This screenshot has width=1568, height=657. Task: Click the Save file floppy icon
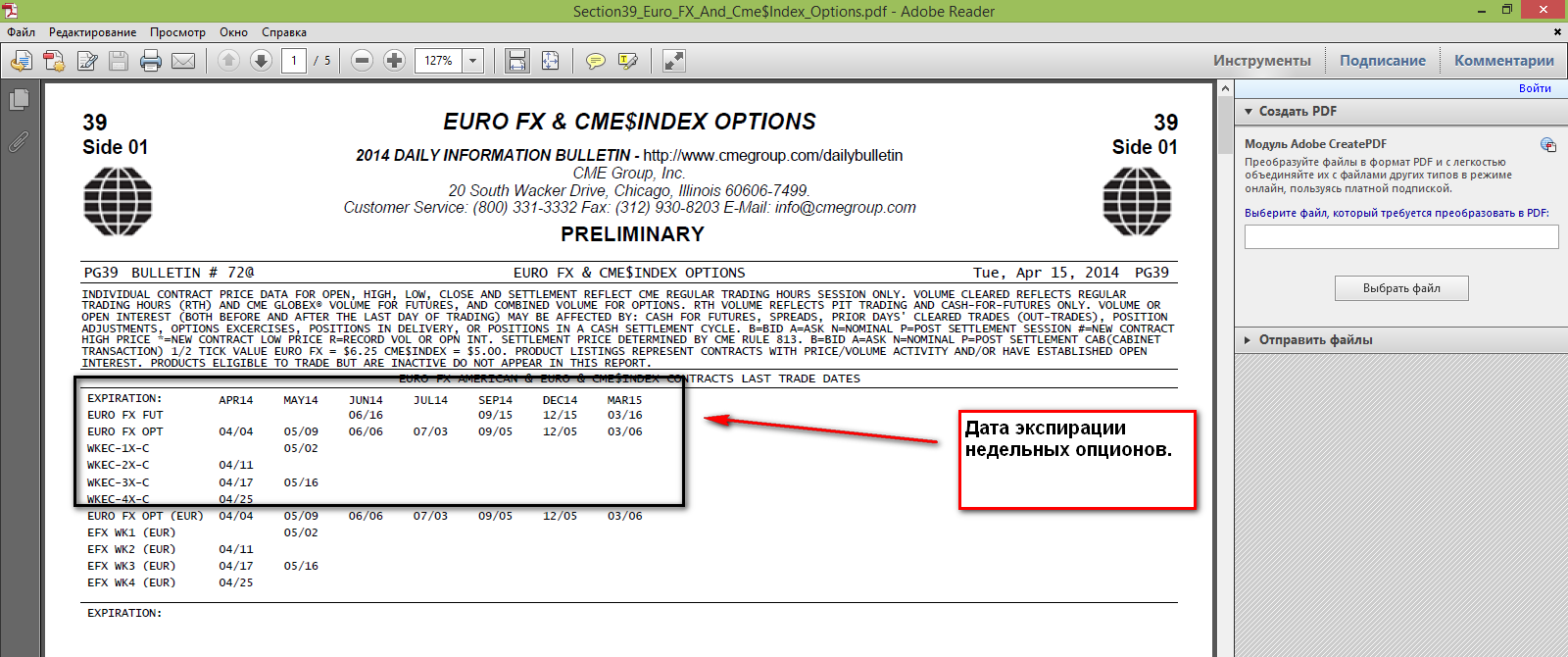coord(119,61)
